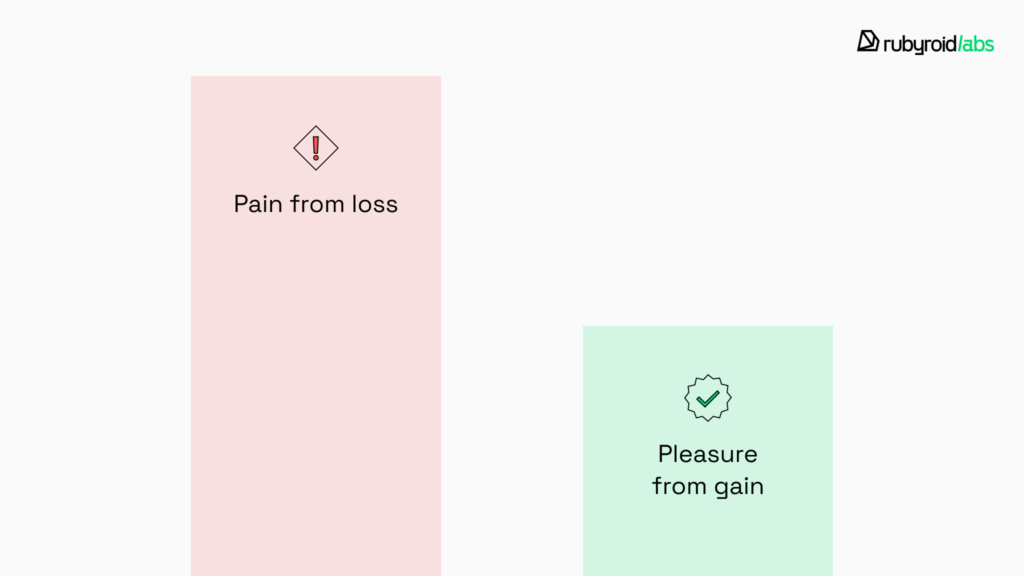Screen dimensions: 1024x576
Task: Click the red exclamation warning diamond icon
Action: (316, 148)
